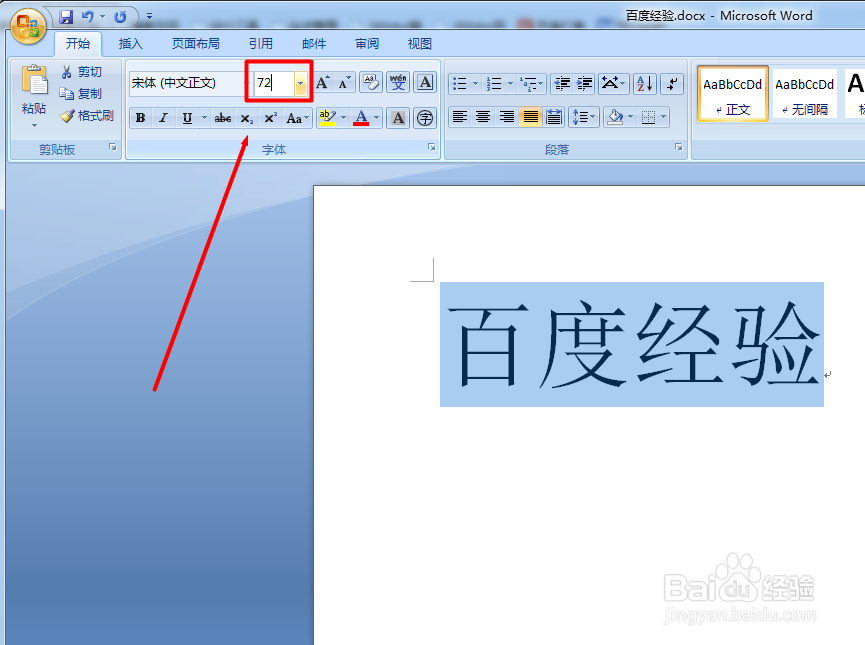
Task: Click the enclosed character 字 icon
Action: click(425, 118)
